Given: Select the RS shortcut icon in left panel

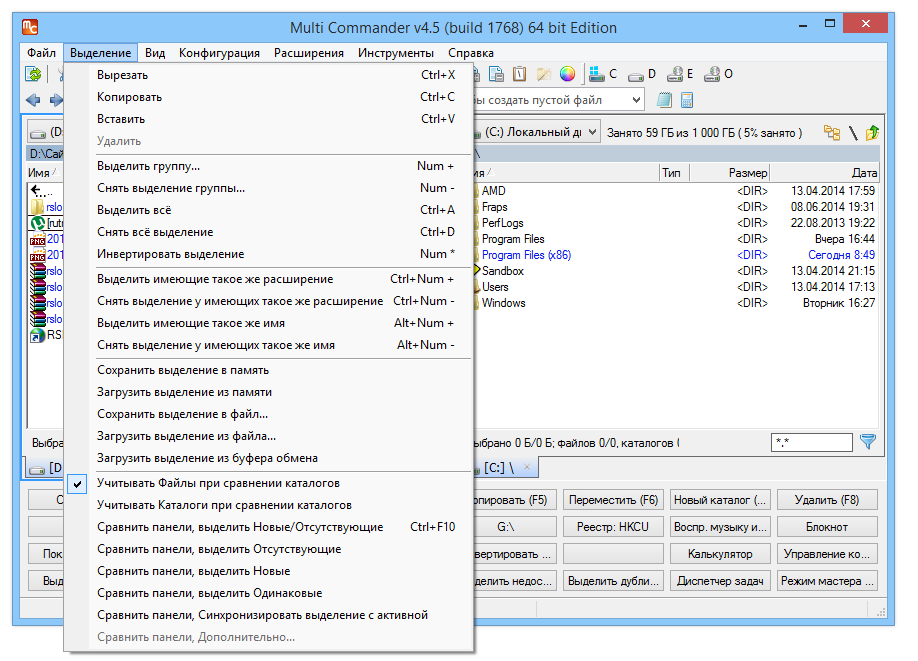Looking at the screenshot, I should pos(37,335).
